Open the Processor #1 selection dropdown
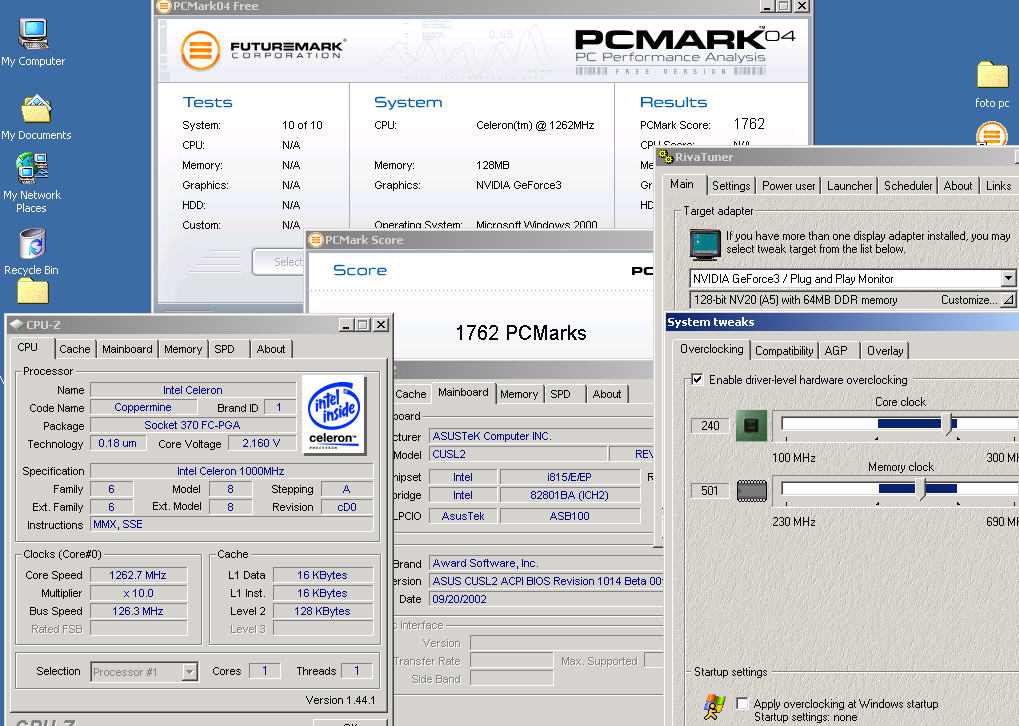The height and width of the screenshot is (726, 1019). (x=190, y=671)
